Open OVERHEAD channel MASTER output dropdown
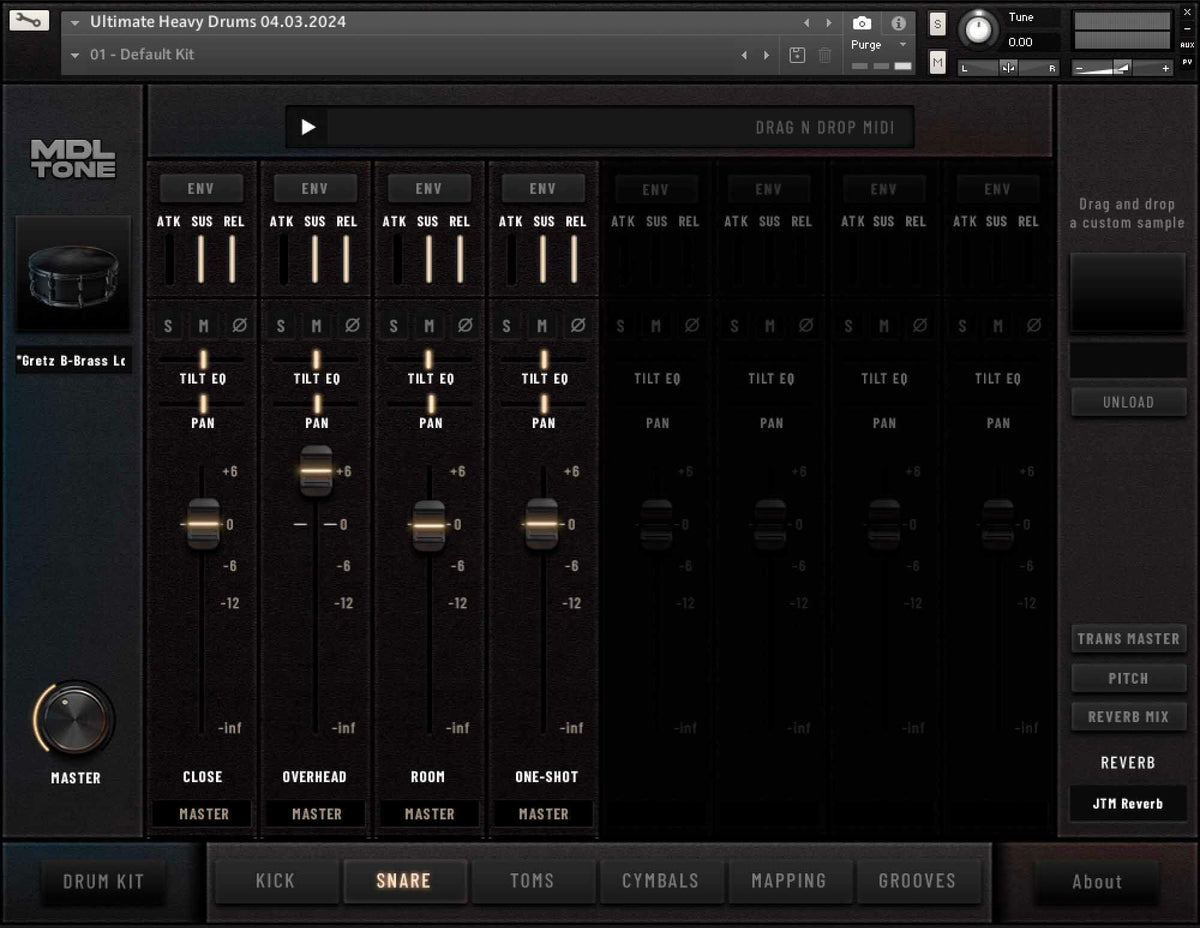The height and width of the screenshot is (928, 1200). coord(316,814)
